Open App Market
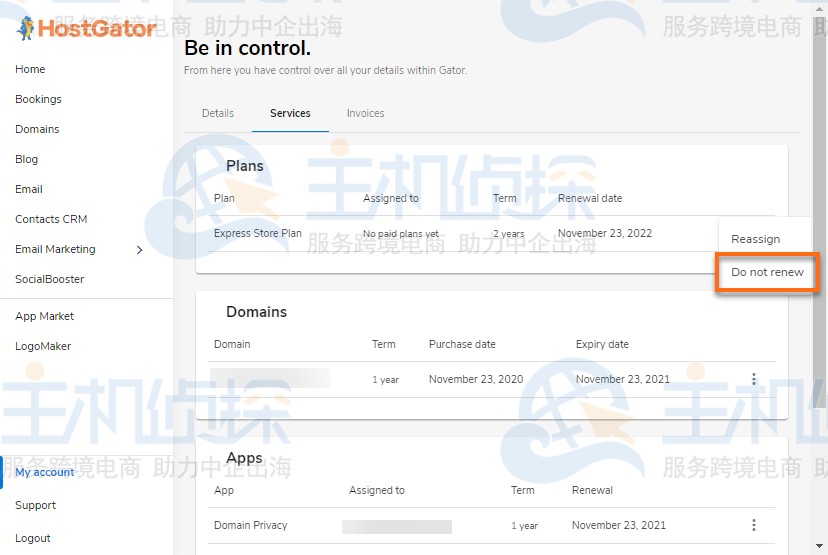Viewport: 828px width, 555px height. pos(44,316)
